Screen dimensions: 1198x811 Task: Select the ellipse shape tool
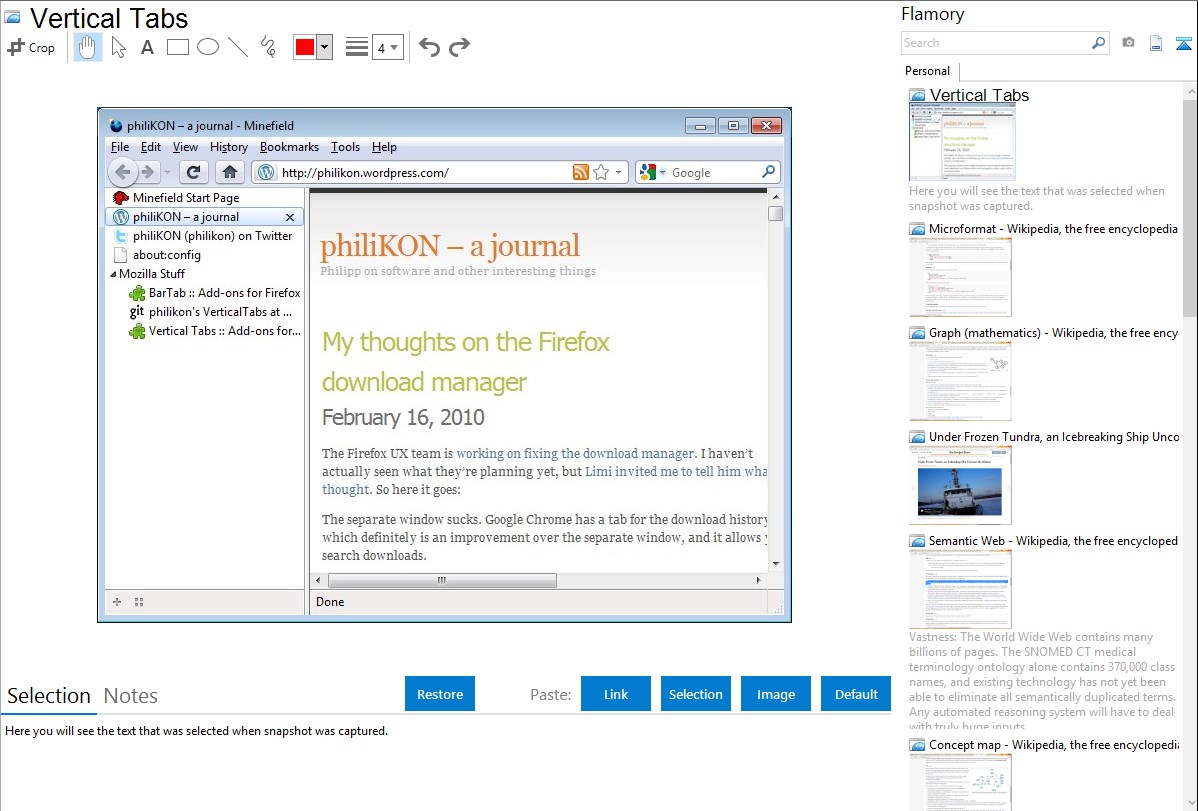click(208, 47)
